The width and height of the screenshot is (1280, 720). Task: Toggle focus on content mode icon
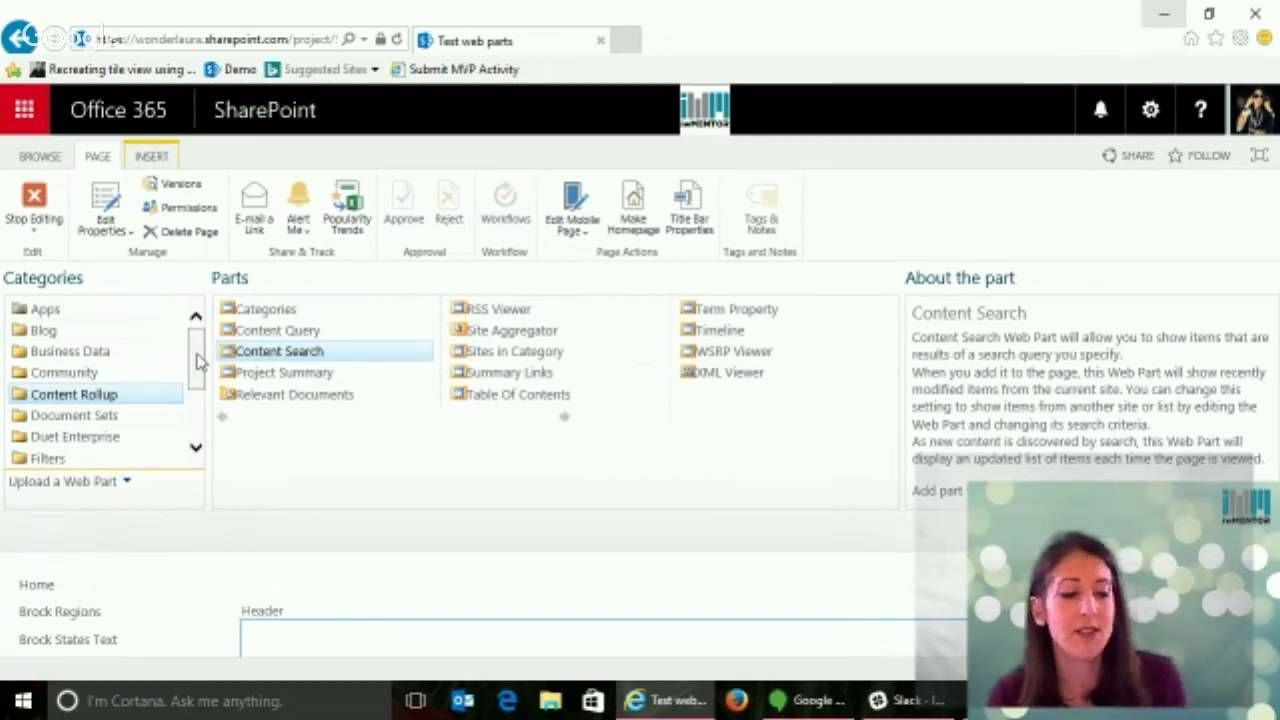coord(1259,156)
